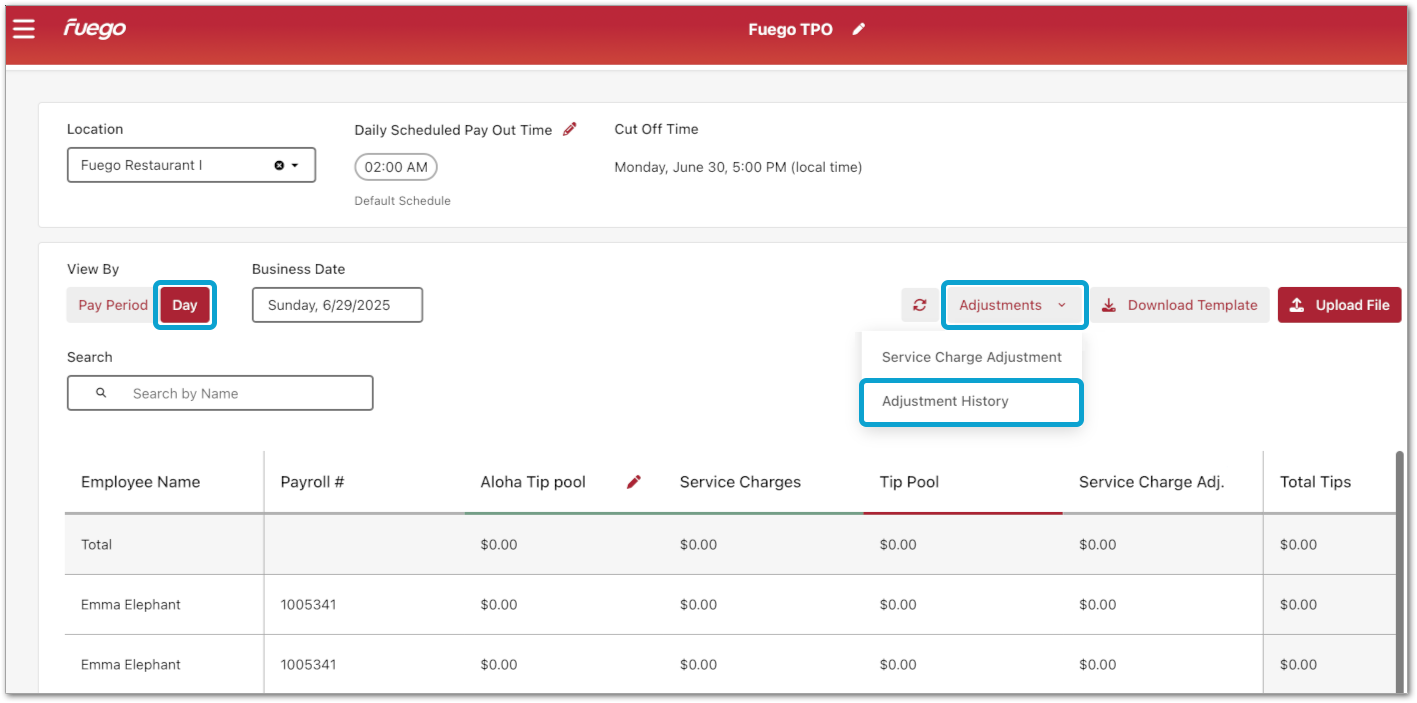The image size is (1417, 703).
Task: Click the 02:00 AM pay out time chip
Action: pyautogui.click(x=396, y=167)
